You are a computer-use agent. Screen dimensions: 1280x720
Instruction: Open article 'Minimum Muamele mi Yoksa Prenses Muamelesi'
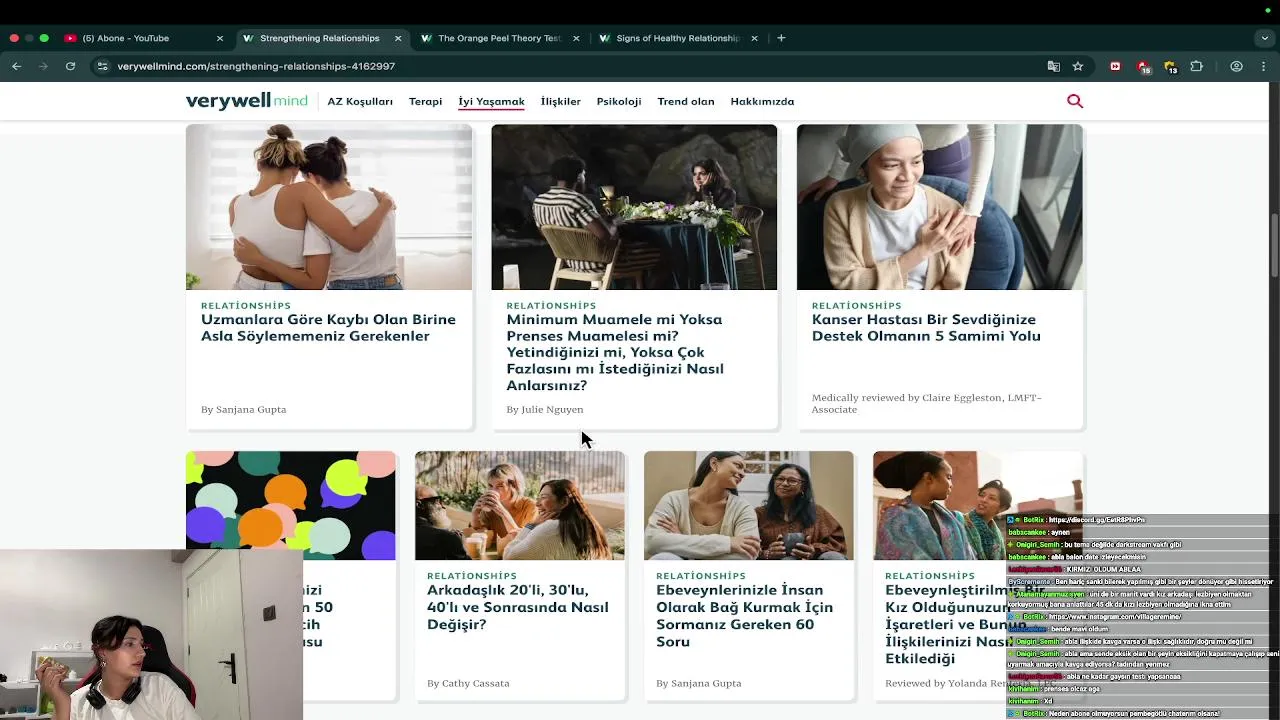pyautogui.click(x=615, y=352)
